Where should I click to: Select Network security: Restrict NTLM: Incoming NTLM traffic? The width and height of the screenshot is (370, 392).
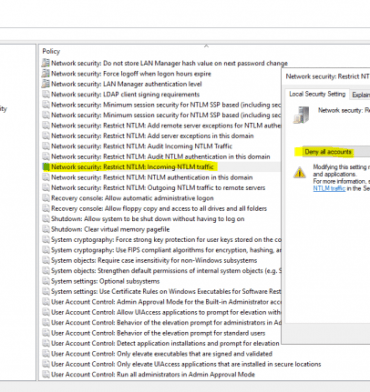(x=132, y=167)
